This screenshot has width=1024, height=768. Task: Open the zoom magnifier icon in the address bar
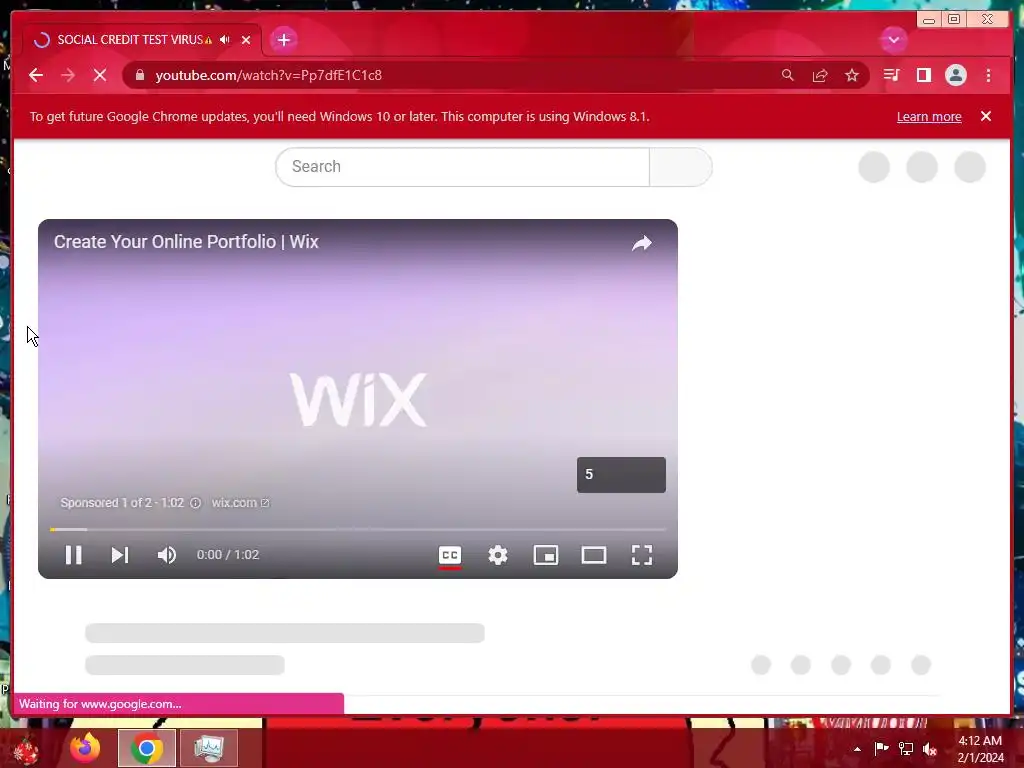click(788, 75)
